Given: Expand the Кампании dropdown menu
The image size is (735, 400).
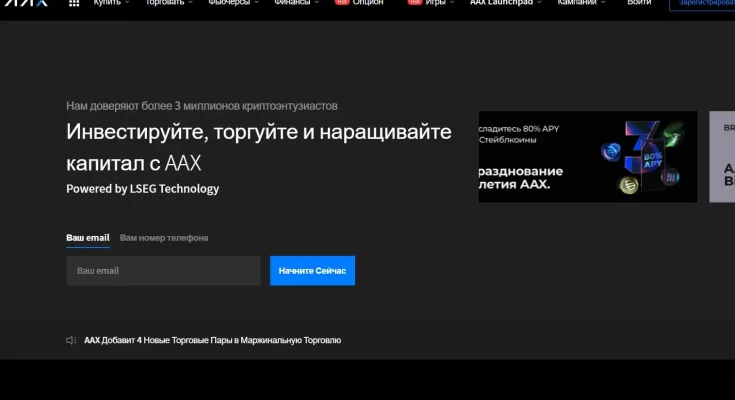Looking at the screenshot, I should [581, 3].
